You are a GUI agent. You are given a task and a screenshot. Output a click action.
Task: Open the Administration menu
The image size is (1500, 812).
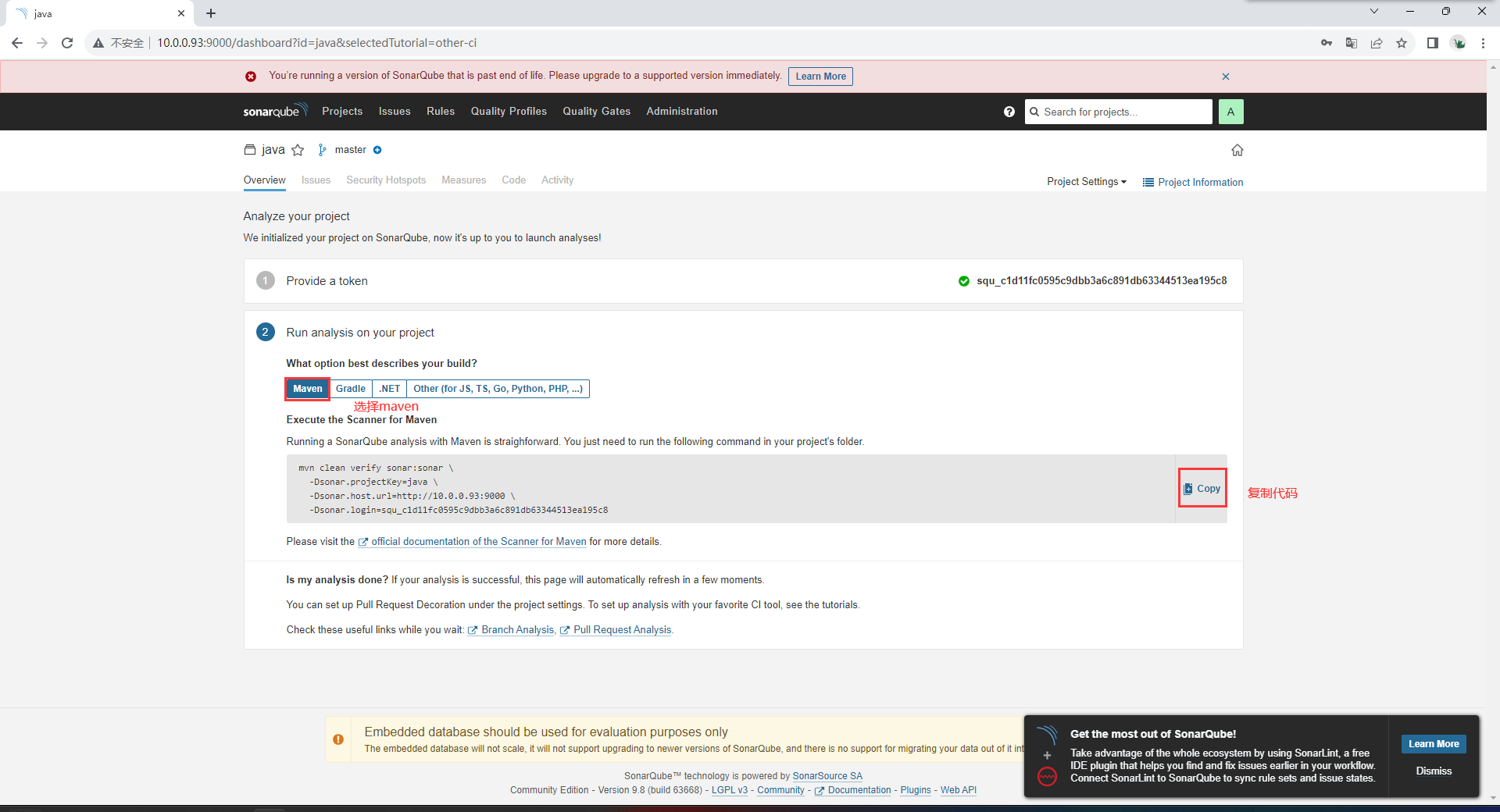682,111
